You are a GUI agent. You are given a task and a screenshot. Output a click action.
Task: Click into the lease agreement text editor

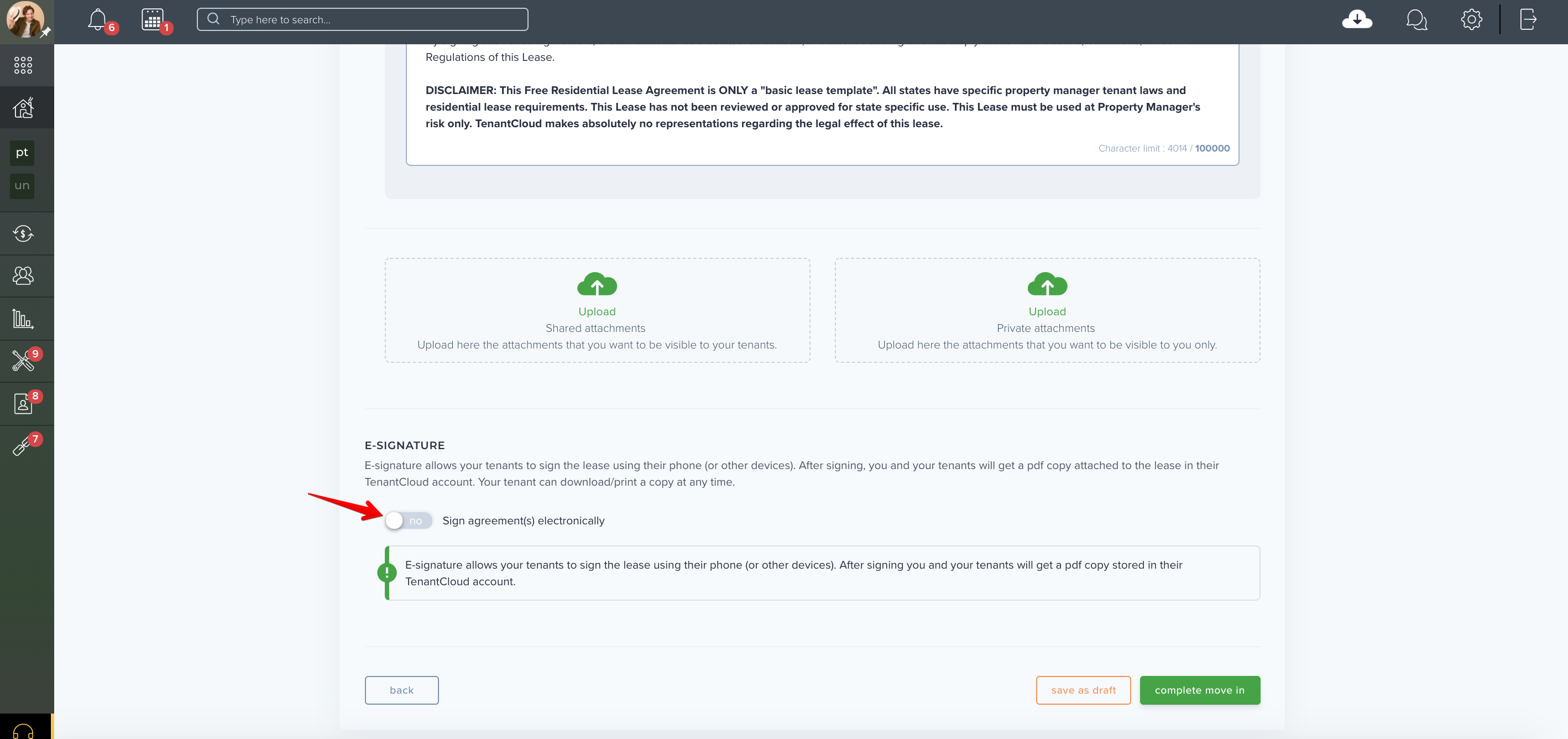822,104
